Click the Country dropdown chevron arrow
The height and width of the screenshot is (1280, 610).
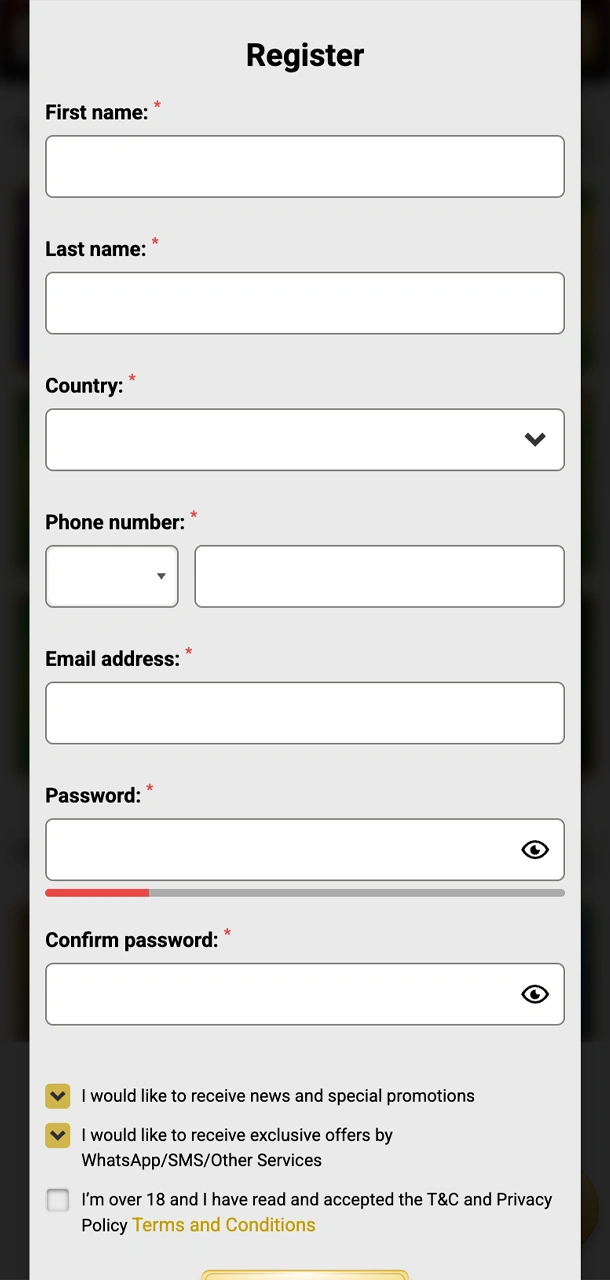point(535,439)
